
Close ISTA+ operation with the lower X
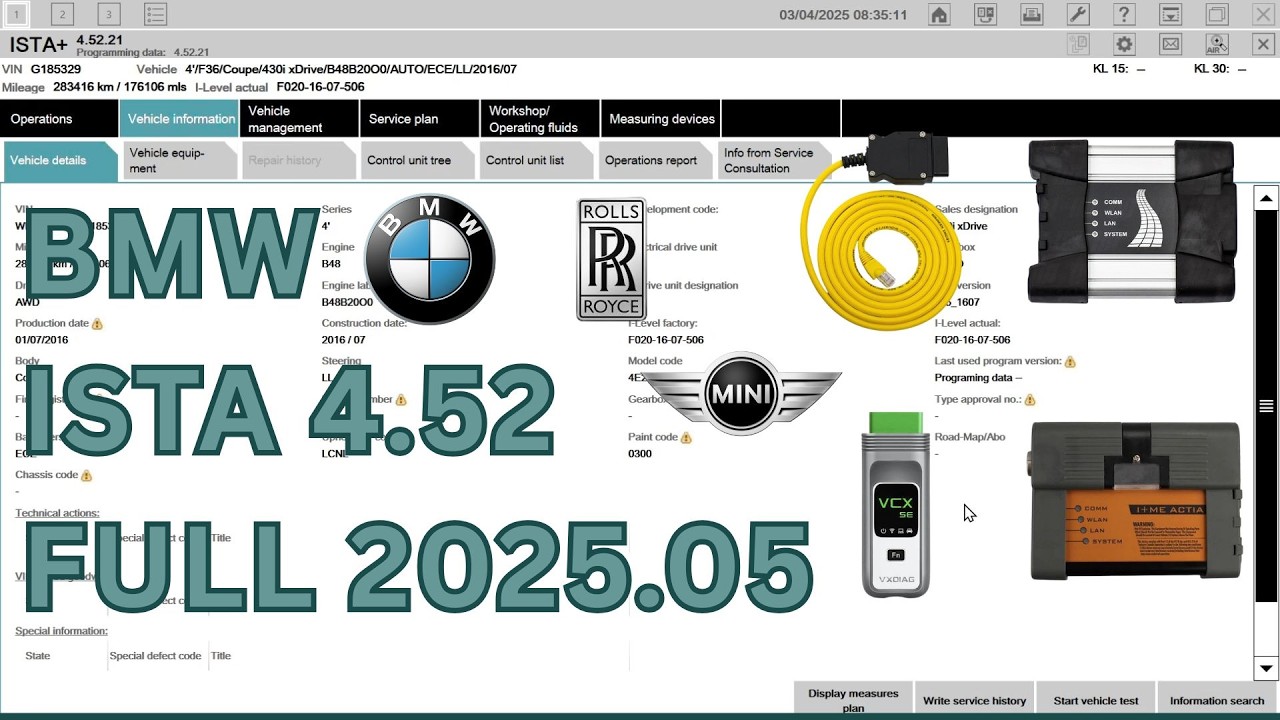(x=1263, y=44)
